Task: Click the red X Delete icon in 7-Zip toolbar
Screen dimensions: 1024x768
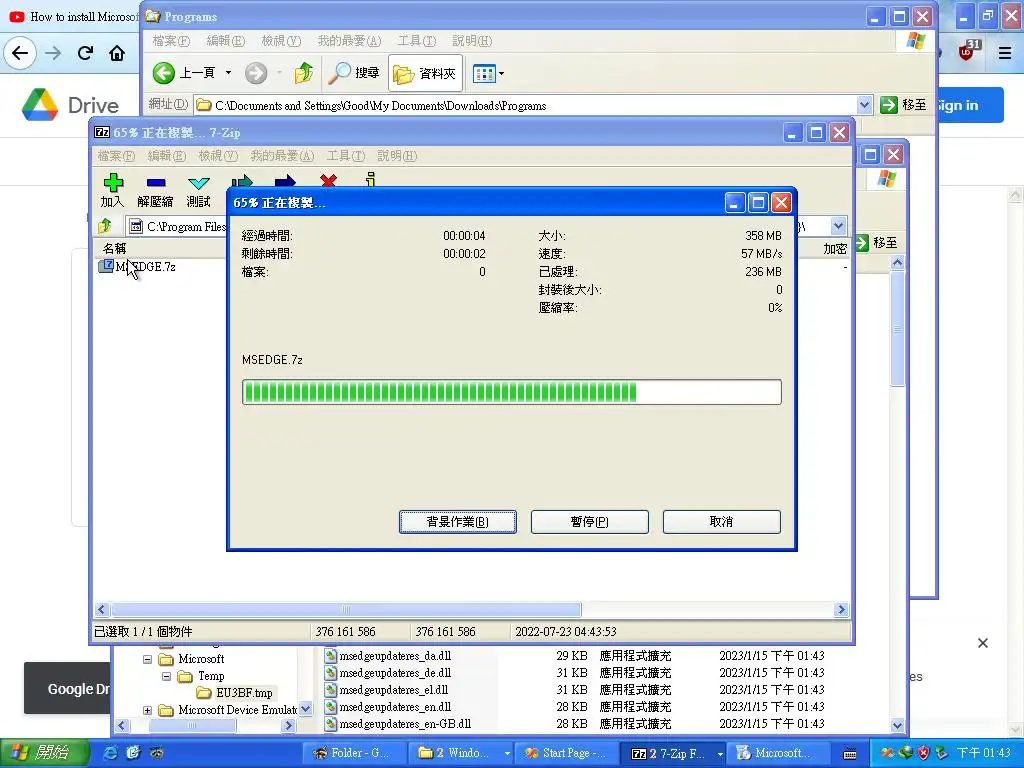Action: pyautogui.click(x=328, y=180)
